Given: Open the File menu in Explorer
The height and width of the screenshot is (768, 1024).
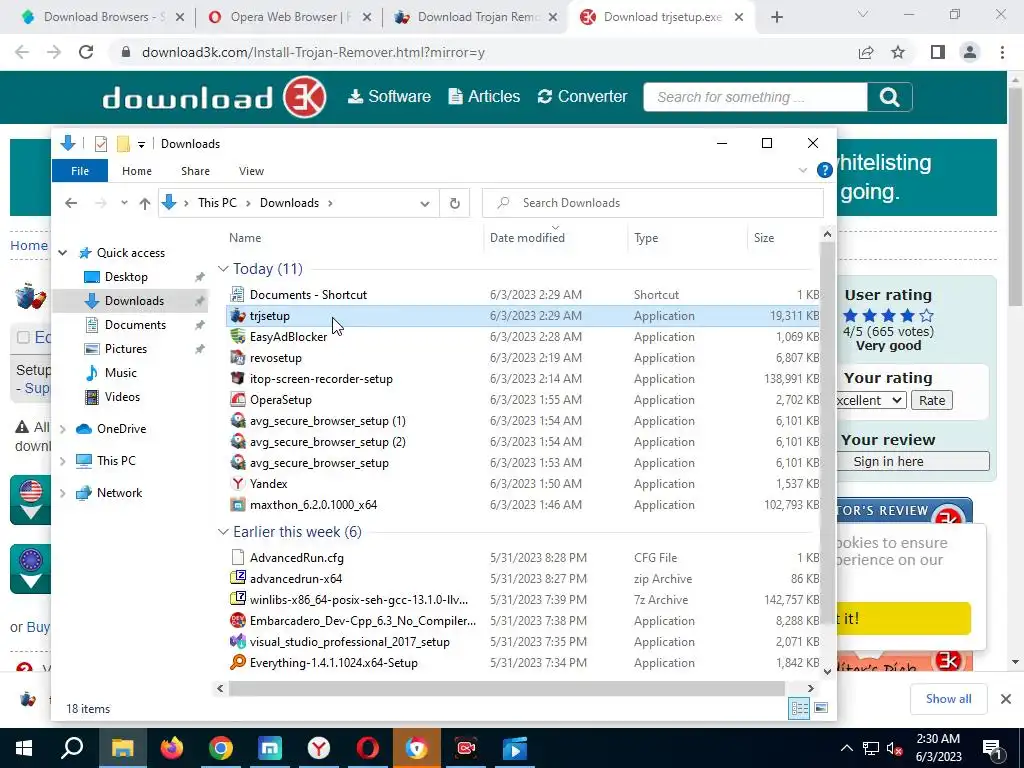Looking at the screenshot, I should [x=80, y=171].
